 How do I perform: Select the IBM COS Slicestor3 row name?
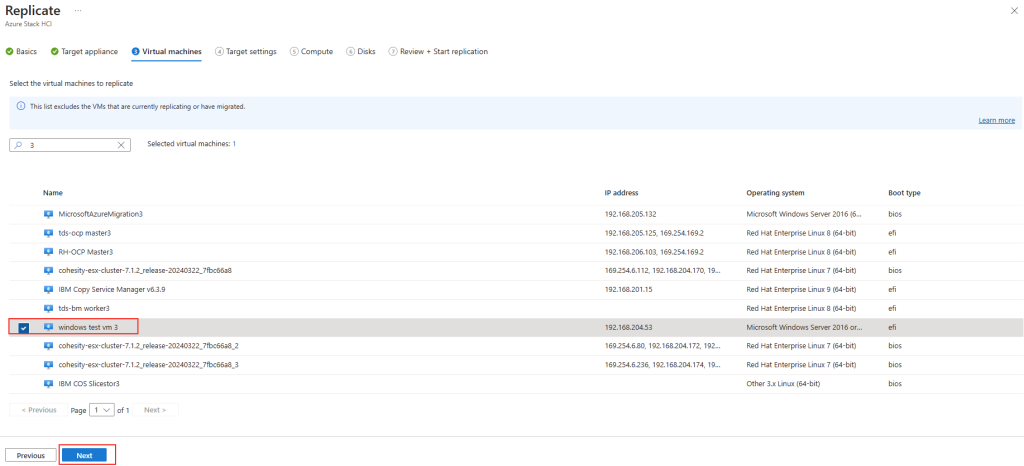pyautogui.click(x=89, y=384)
